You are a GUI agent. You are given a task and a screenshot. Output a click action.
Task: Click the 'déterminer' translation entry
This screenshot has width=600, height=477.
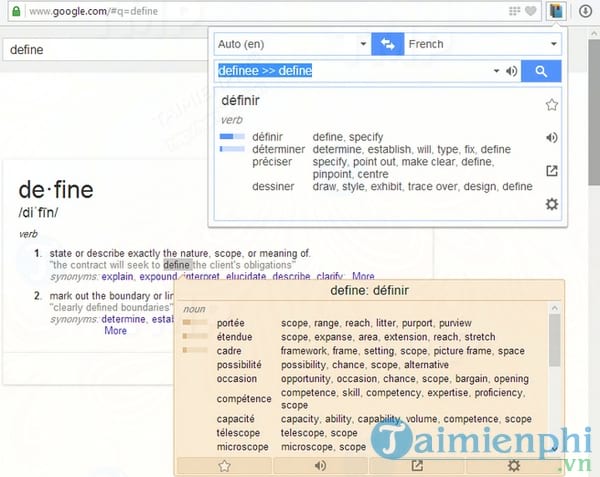pos(279,149)
